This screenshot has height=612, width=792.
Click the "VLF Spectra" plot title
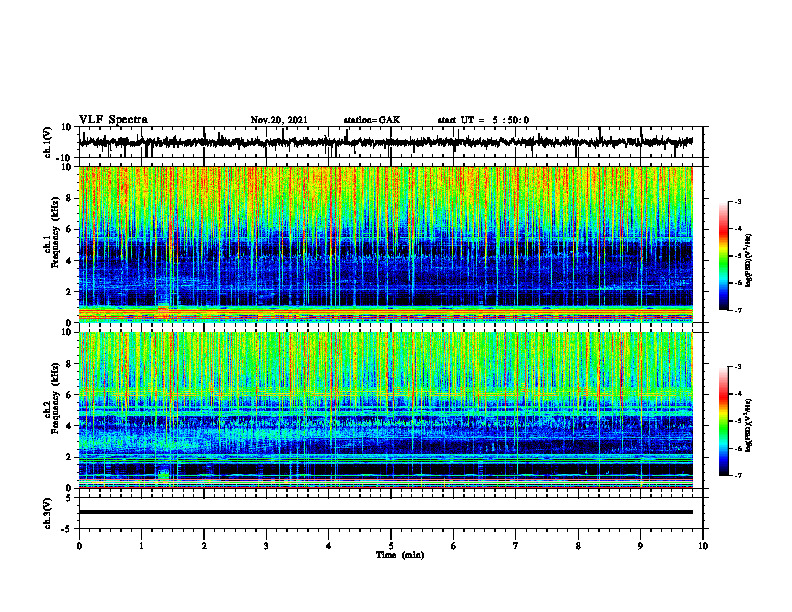tap(113, 120)
